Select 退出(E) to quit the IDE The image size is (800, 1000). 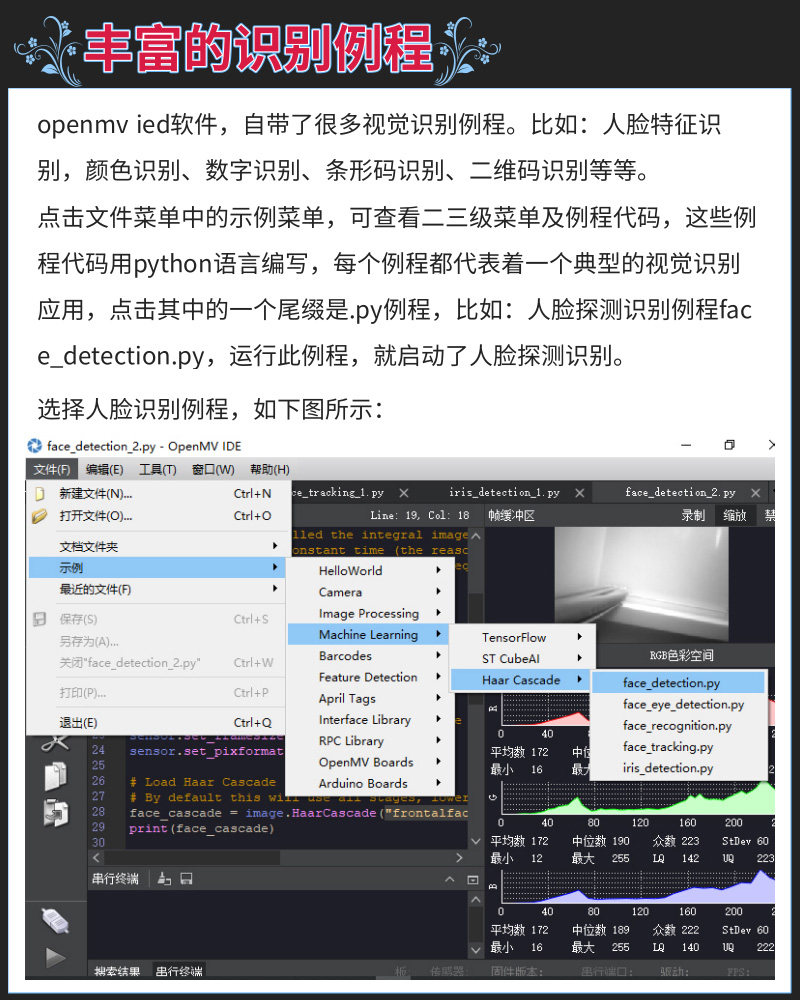pos(156,723)
